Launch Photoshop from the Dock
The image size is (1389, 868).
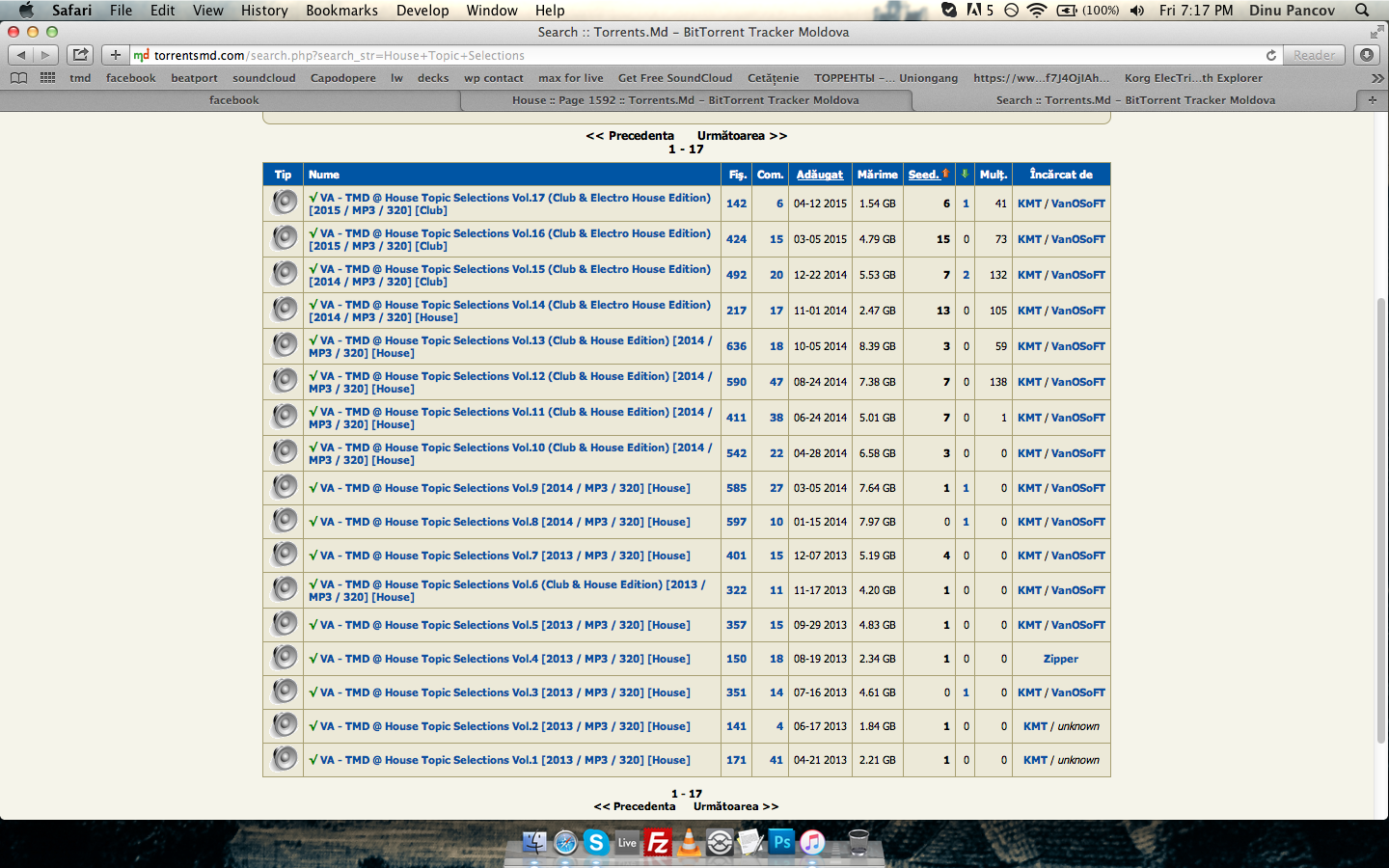coord(781,842)
